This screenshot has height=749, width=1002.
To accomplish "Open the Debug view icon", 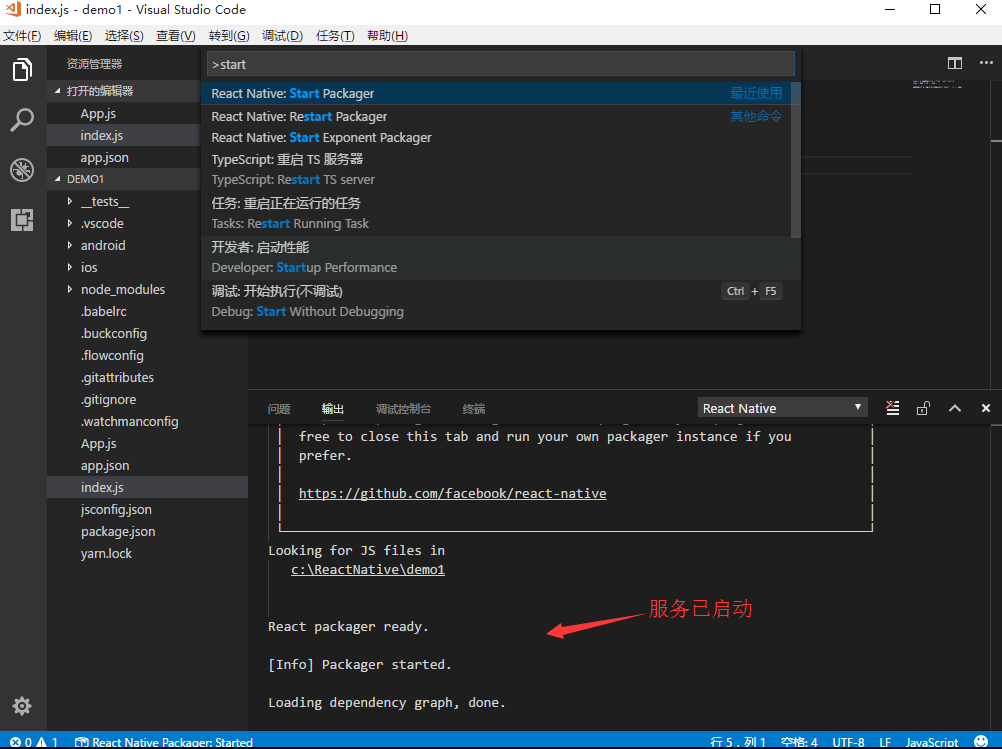I will [22, 170].
